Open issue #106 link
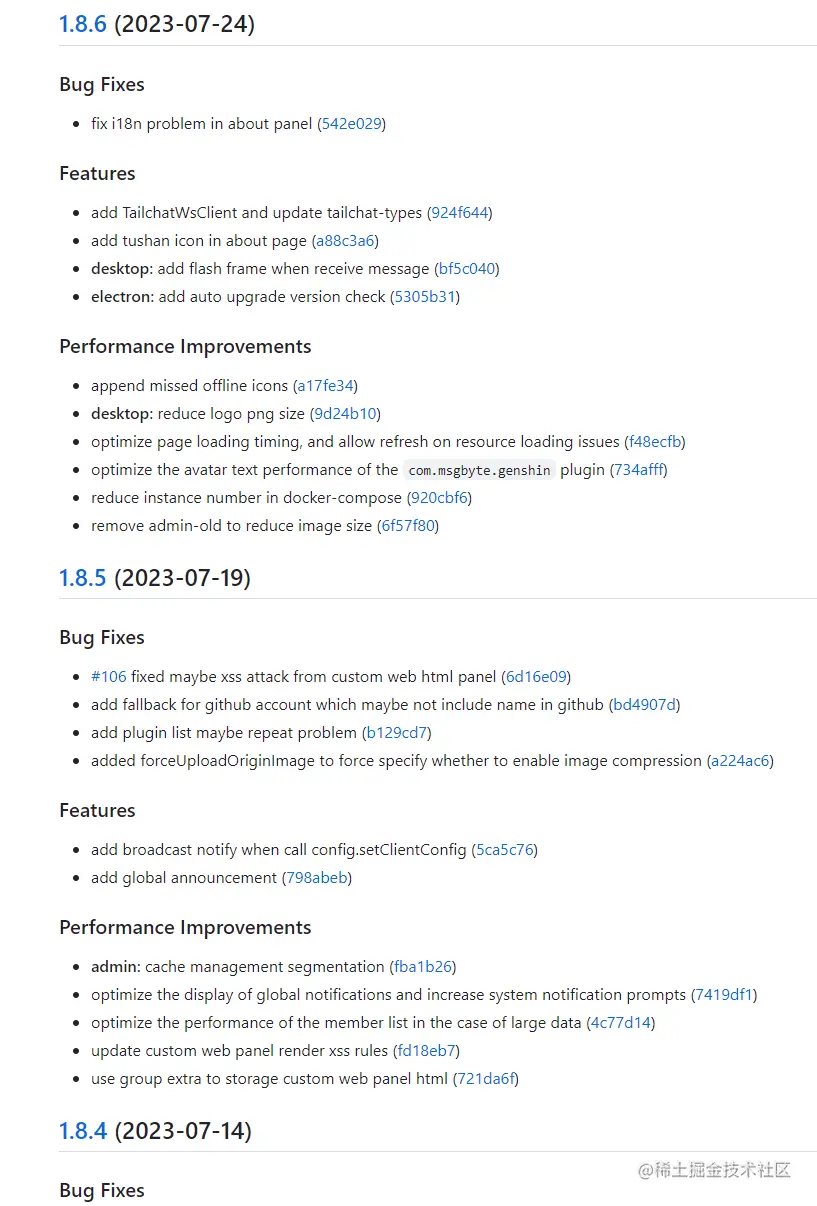This screenshot has width=817, height=1206. [x=108, y=677]
